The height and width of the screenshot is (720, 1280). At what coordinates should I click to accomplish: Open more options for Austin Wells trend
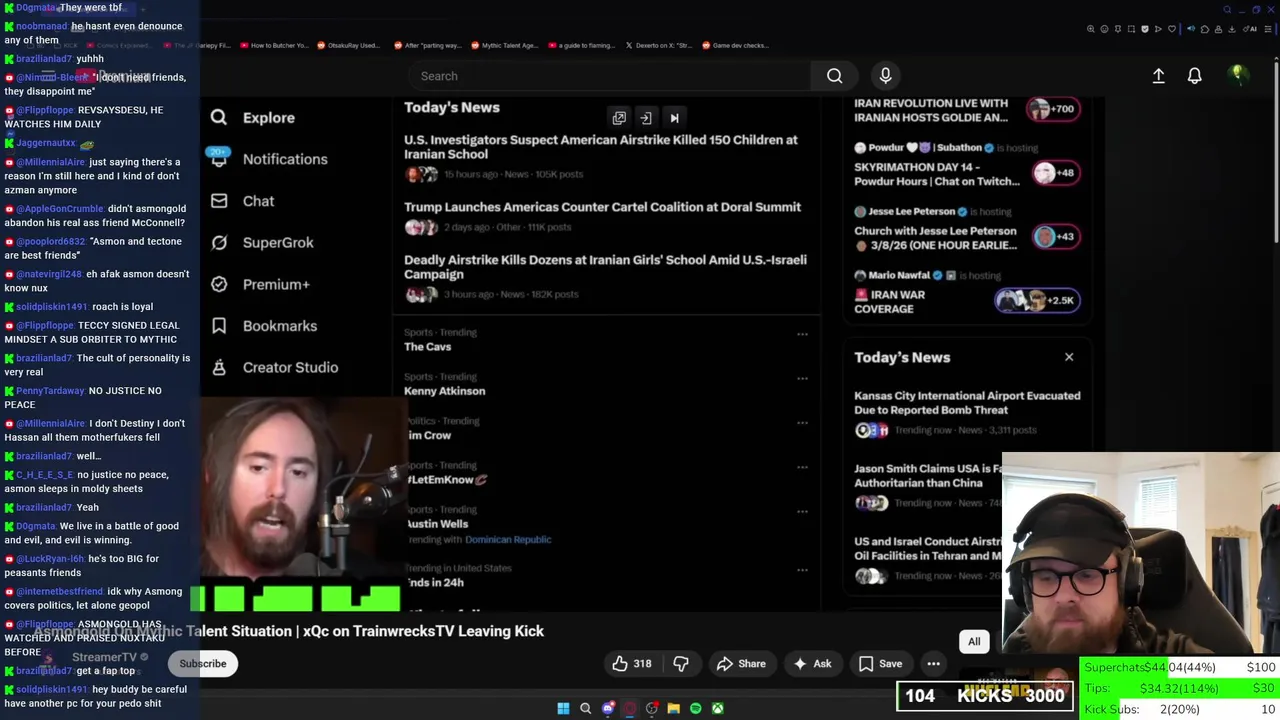pos(802,512)
